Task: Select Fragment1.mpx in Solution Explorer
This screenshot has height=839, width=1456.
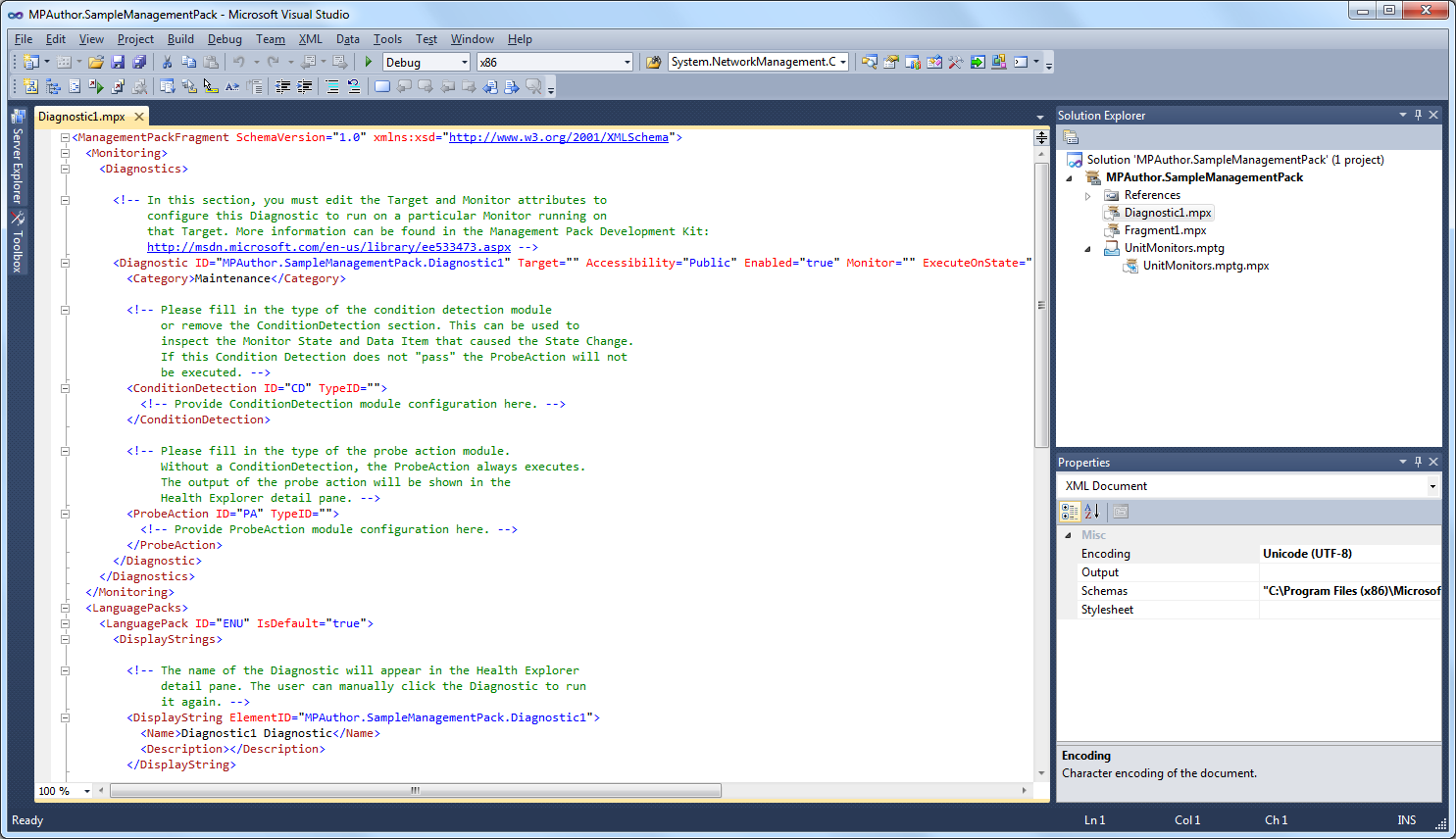Action: [1165, 230]
